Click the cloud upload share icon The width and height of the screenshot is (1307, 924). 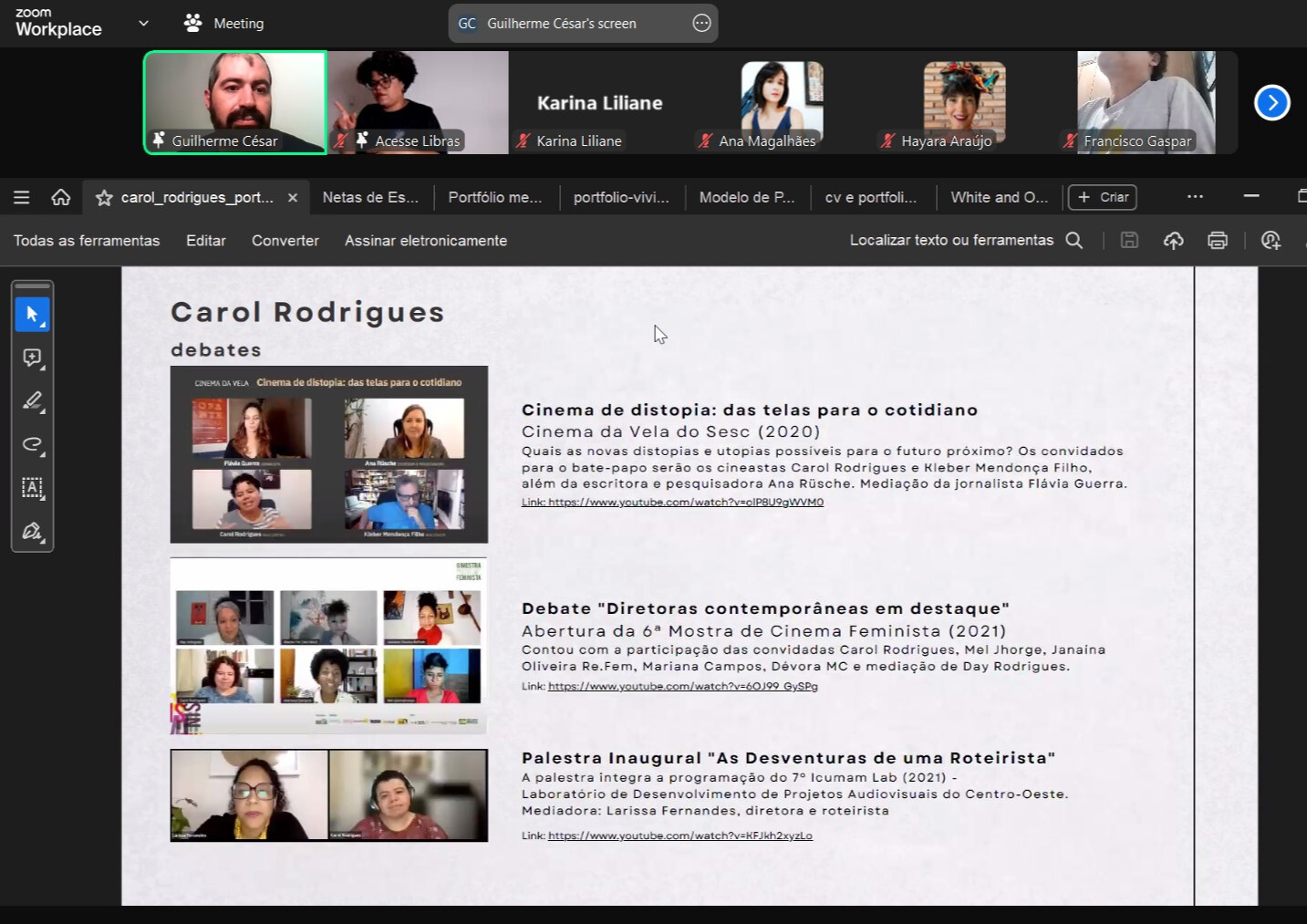(x=1173, y=241)
